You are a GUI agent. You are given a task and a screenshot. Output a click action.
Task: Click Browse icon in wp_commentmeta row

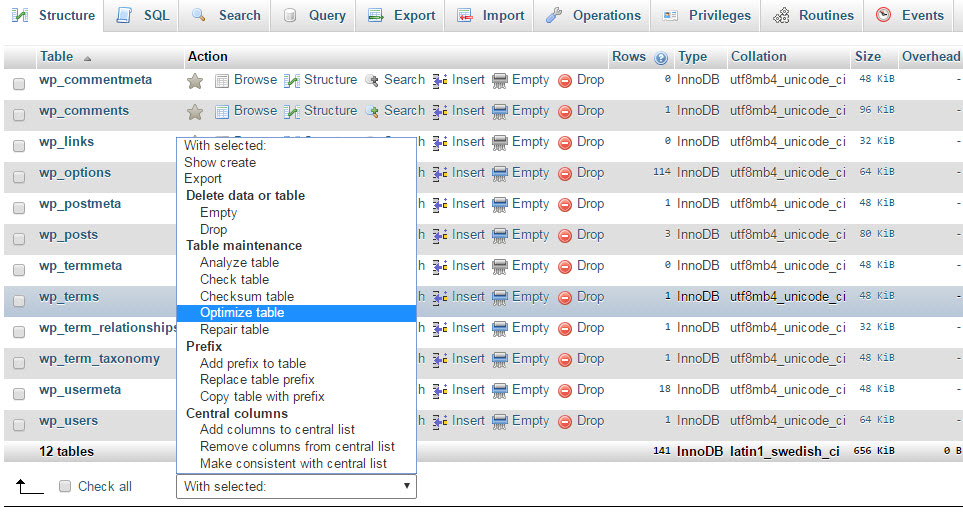[x=222, y=80]
